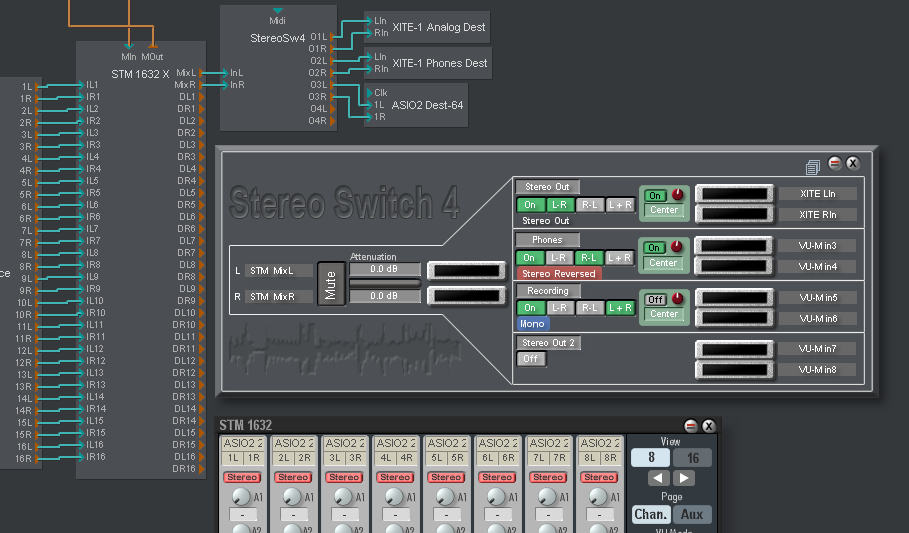Toggle Stereo mode on channel 4L 4R

pos(395,477)
